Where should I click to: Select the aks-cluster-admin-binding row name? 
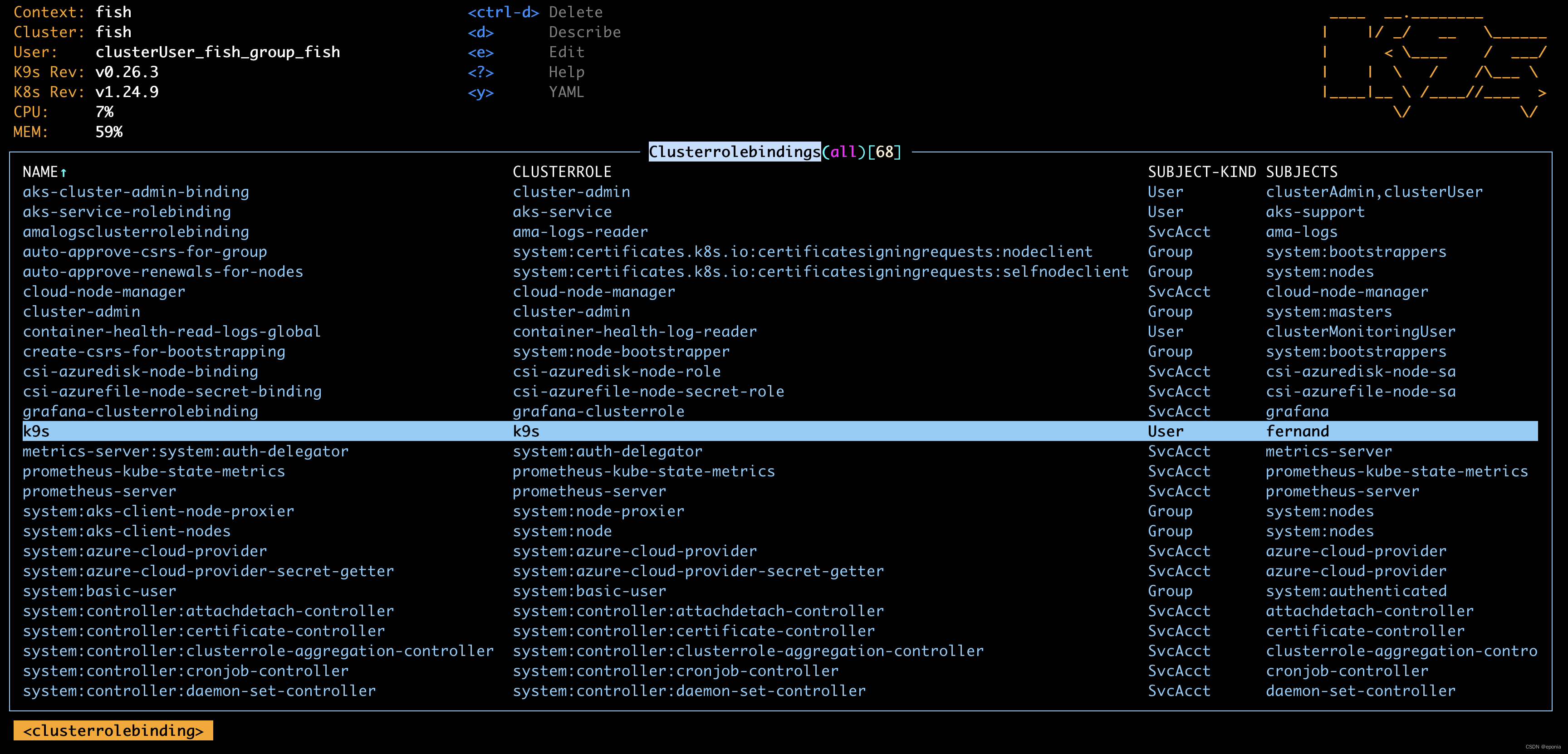pyautogui.click(x=136, y=192)
